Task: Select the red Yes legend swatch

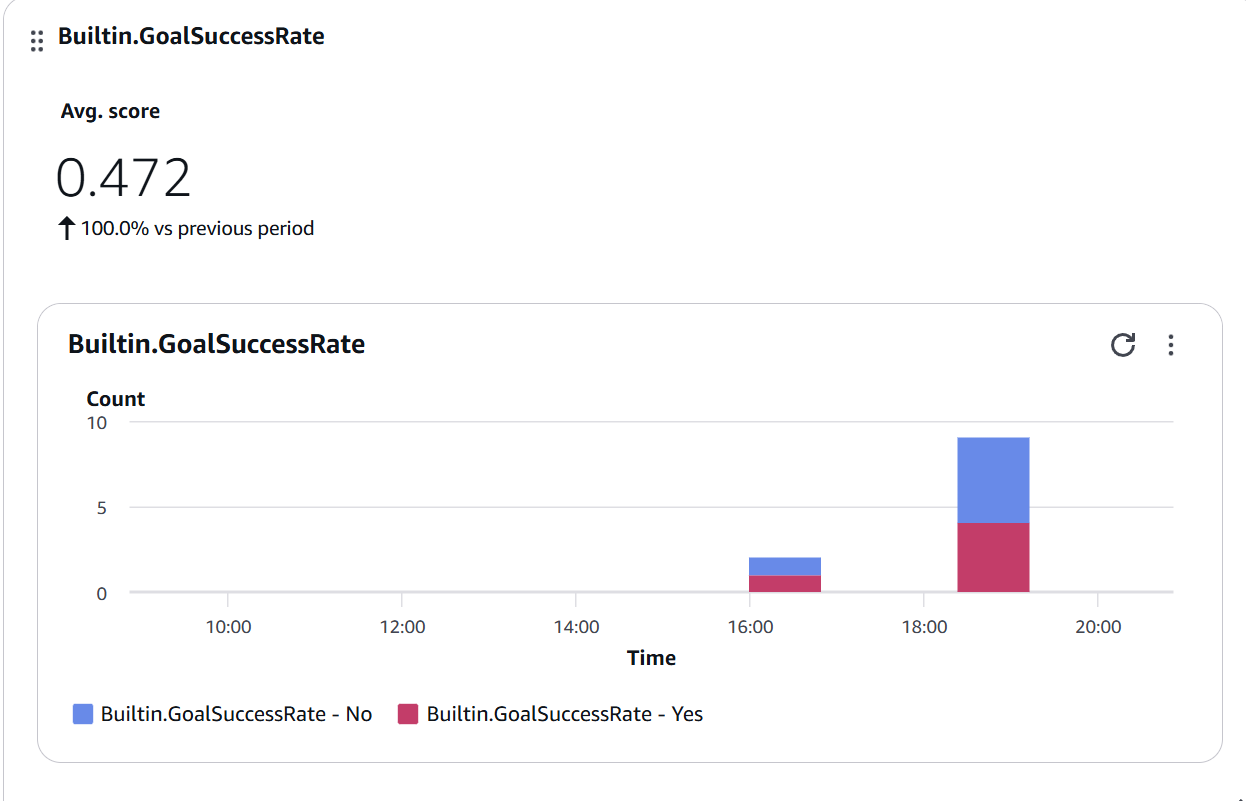Action: click(x=408, y=713)
